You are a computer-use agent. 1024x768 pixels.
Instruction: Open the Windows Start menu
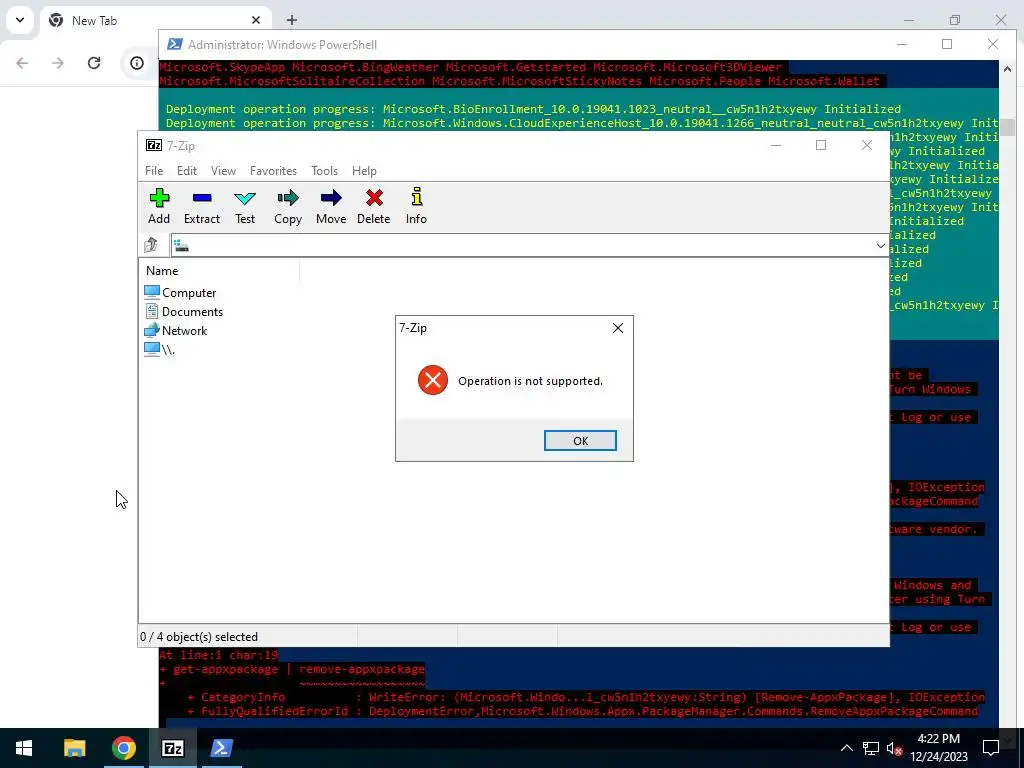24,748
